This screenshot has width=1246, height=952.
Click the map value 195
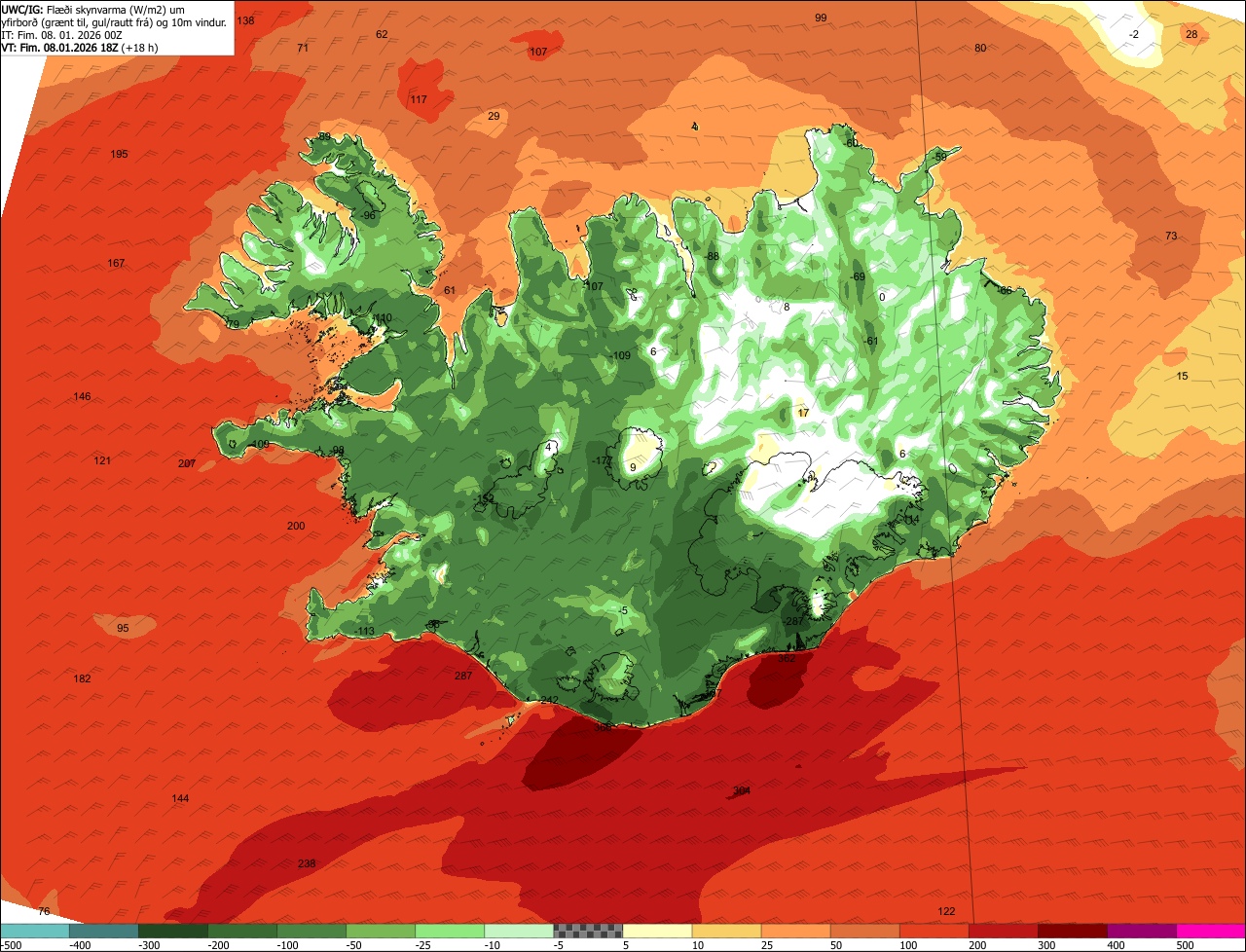coord(119,154)
